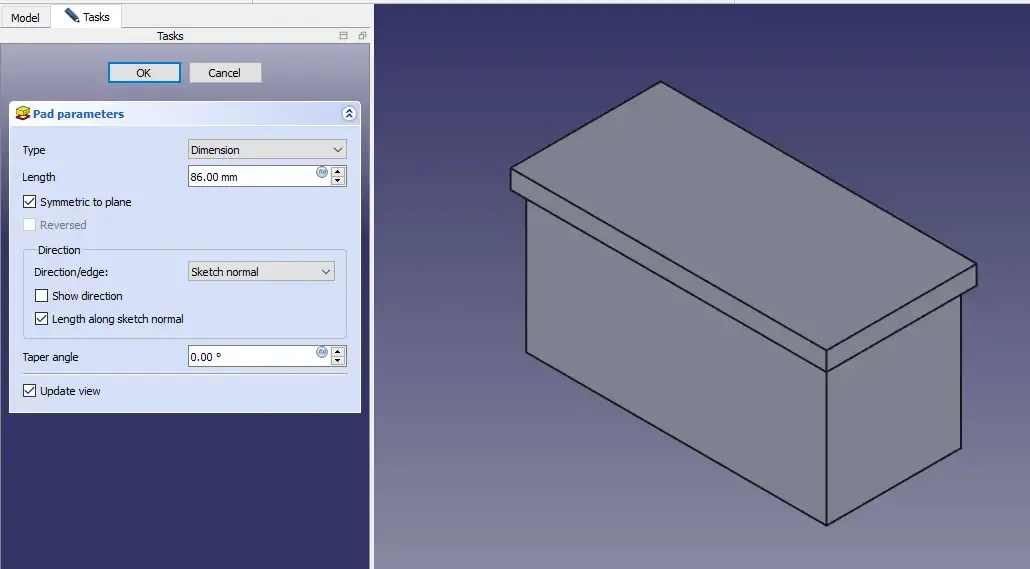
Task: Click the Pad parameters pad icon
Action: (x=23, y=113)
